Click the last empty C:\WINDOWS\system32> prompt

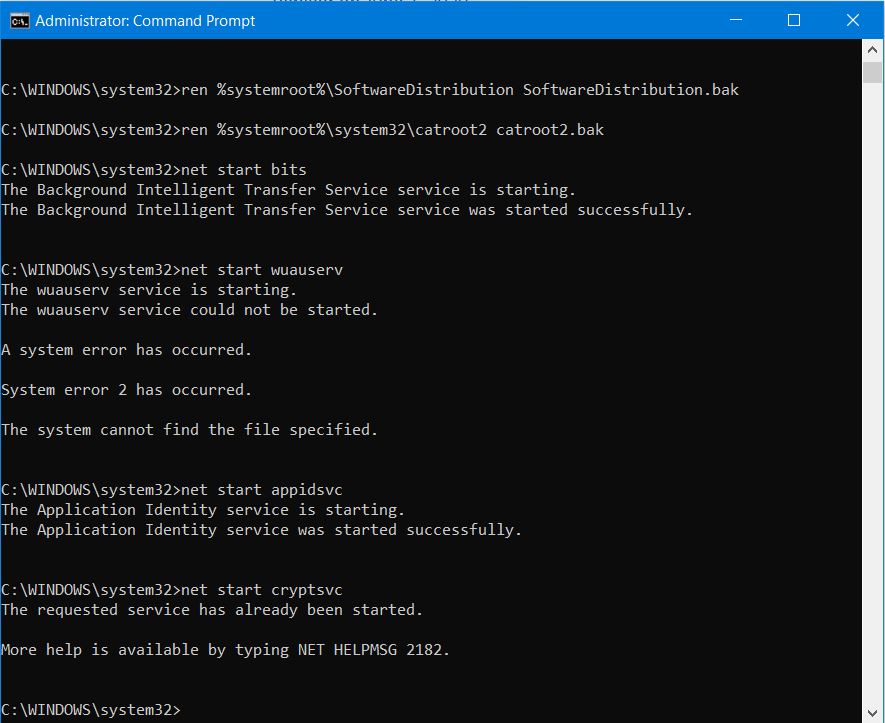click(91, 710)
